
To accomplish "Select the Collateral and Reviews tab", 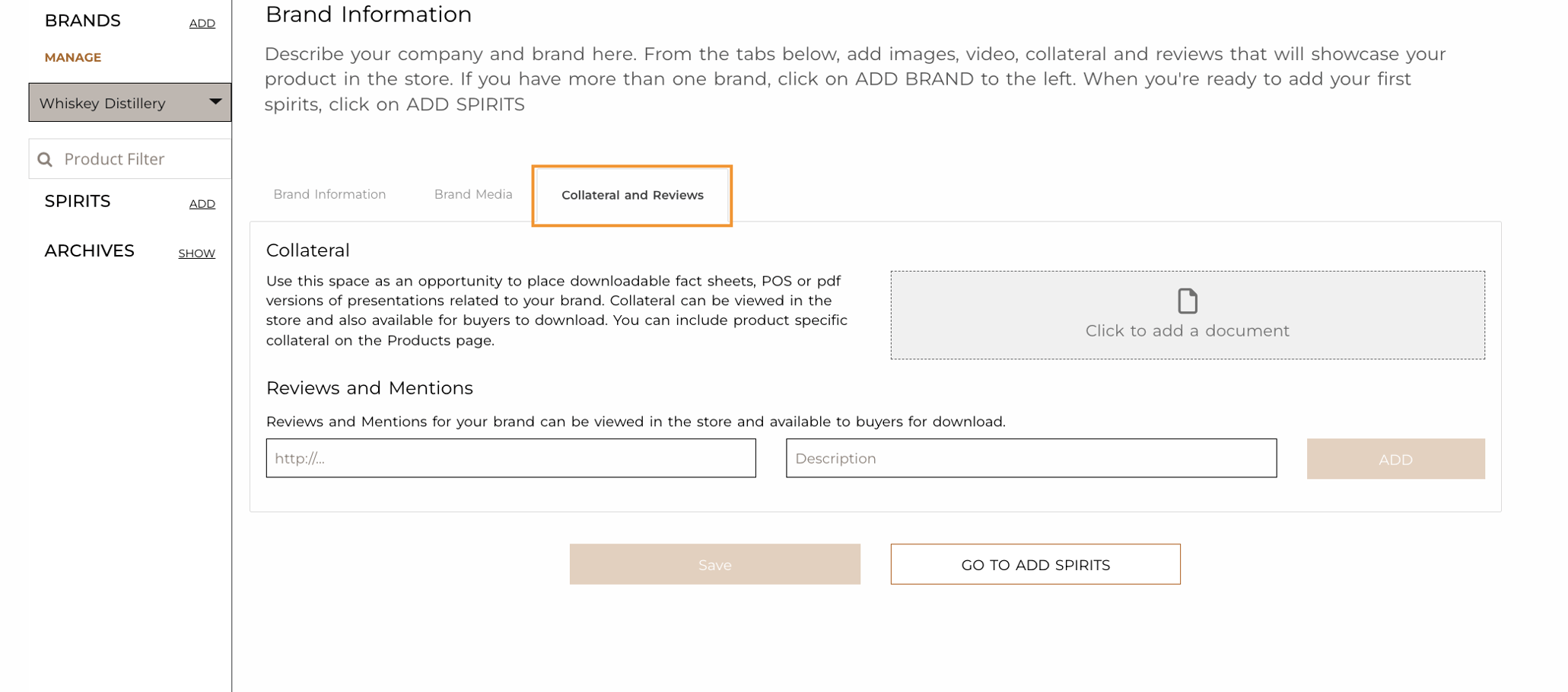I will (631, 195).
